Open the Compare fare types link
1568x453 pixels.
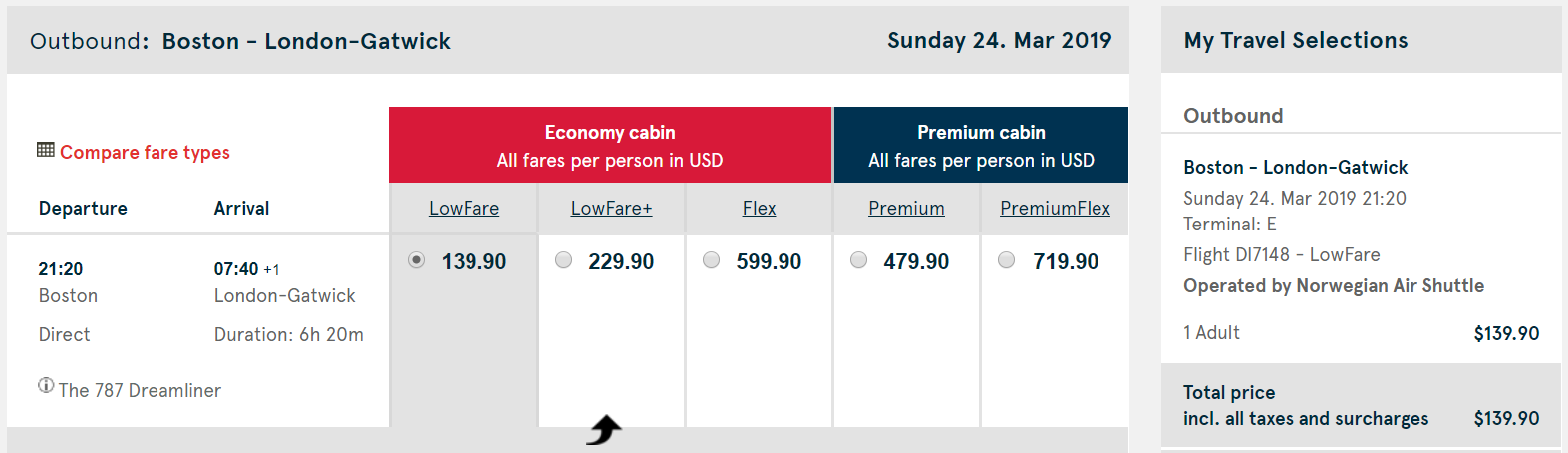tap(145, 152)
